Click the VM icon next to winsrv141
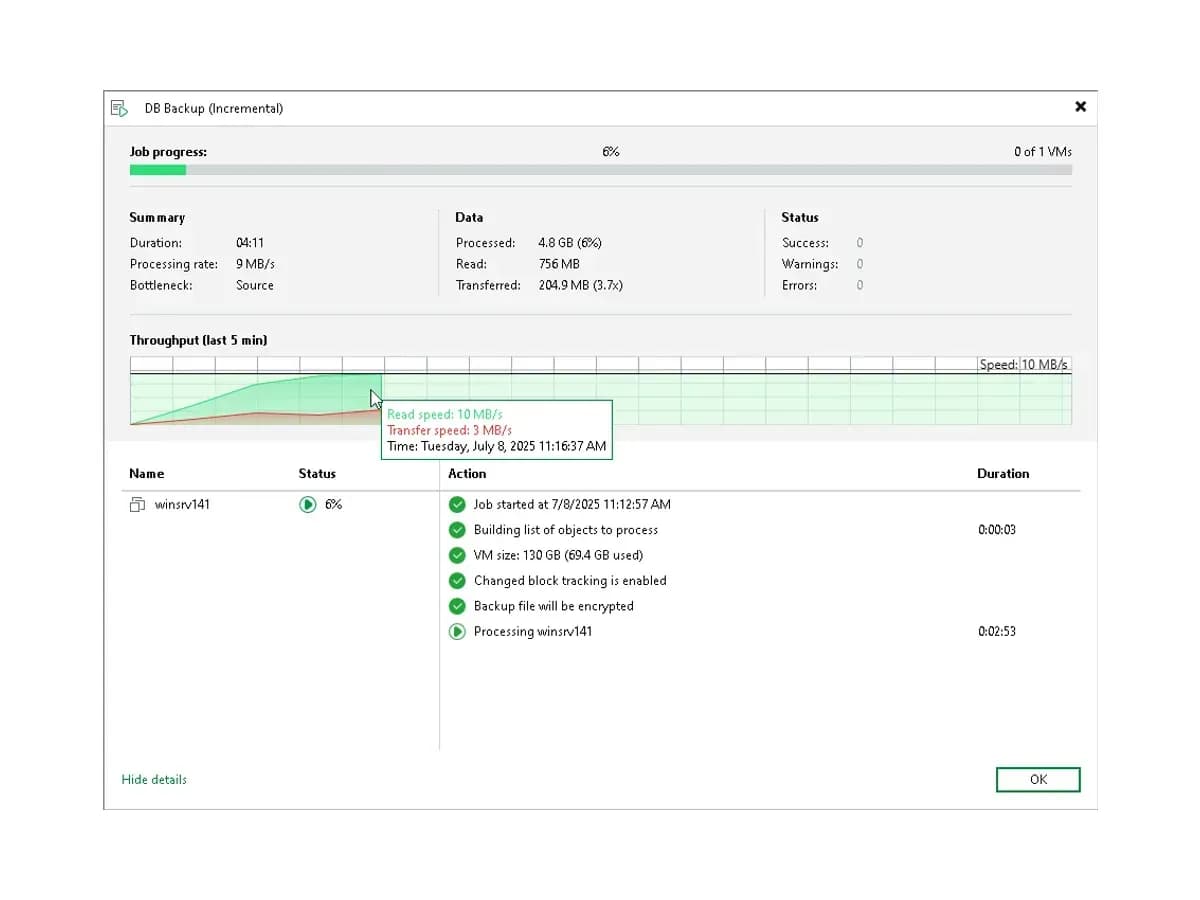Viewport: 1200px width, 900px height. point(137,505)
